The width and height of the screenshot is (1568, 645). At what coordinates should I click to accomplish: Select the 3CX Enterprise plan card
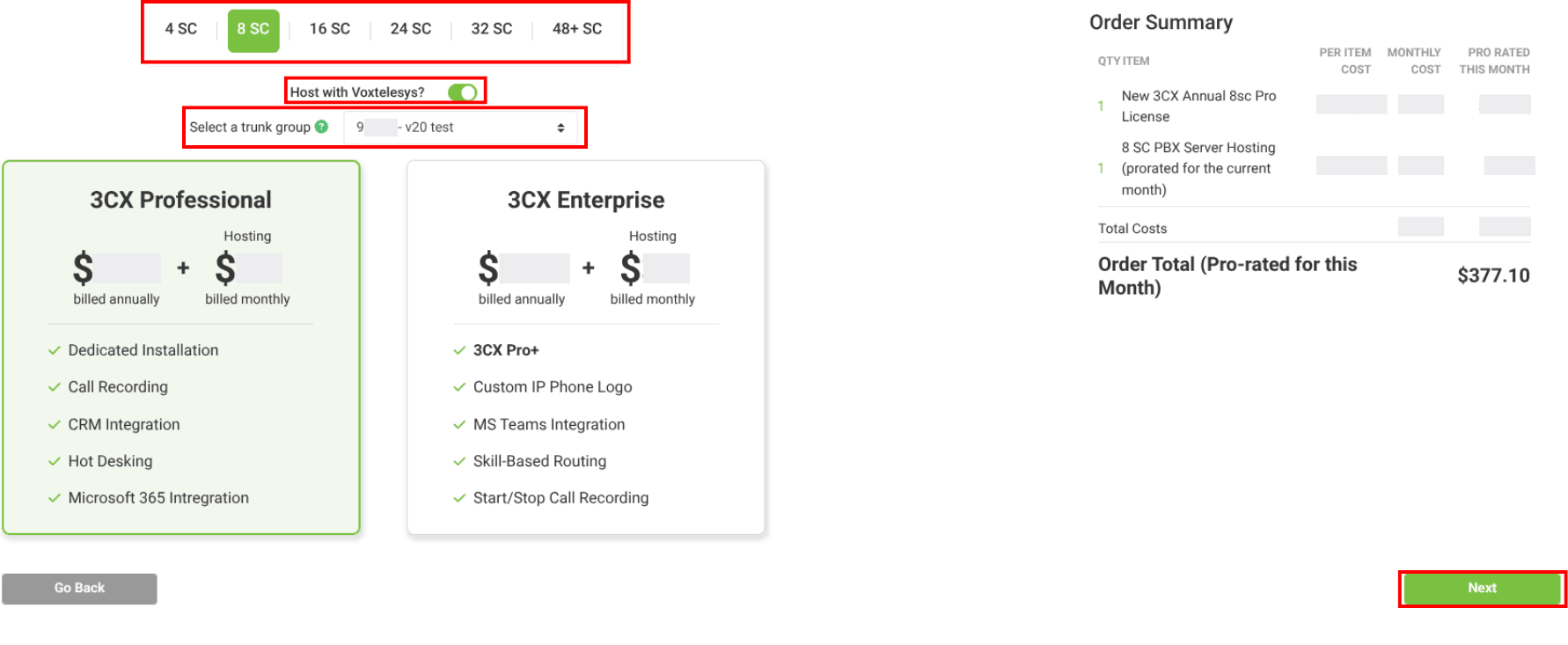586,348
